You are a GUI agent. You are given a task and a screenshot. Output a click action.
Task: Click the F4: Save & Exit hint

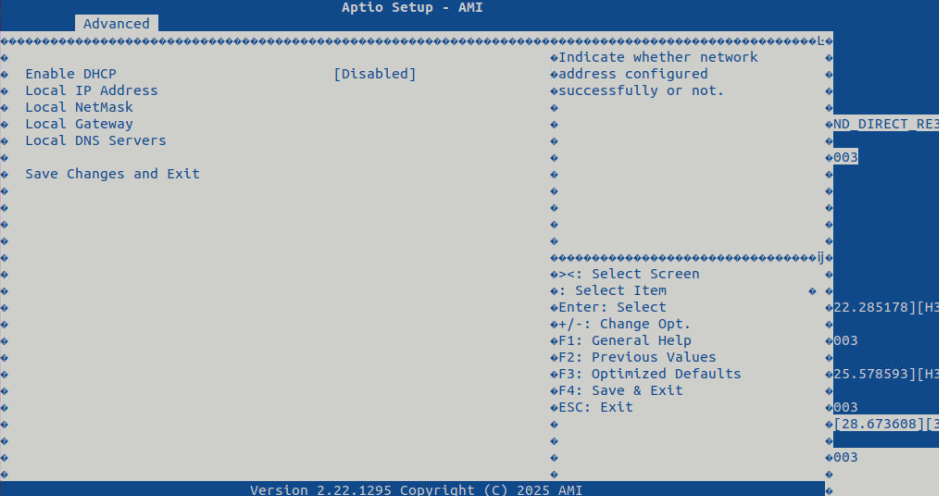[620, 391]
